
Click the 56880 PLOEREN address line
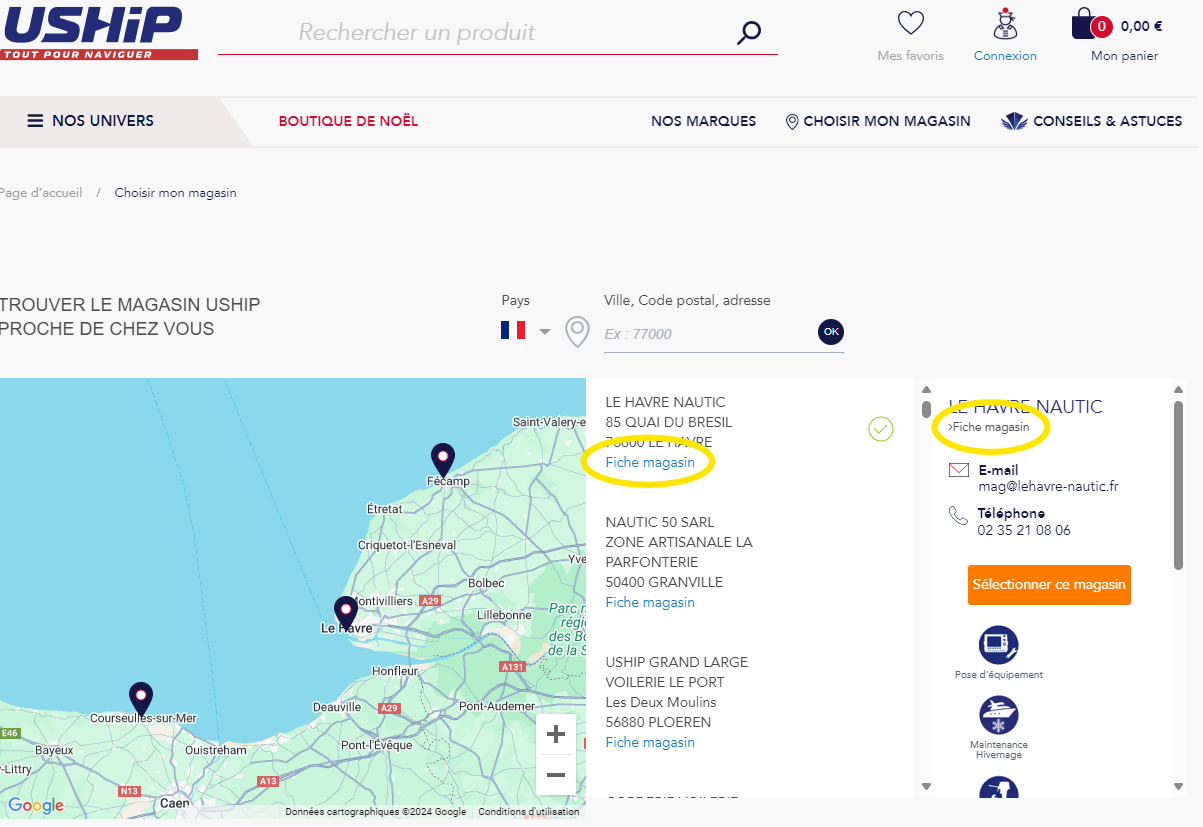click(x=658, y=722)
